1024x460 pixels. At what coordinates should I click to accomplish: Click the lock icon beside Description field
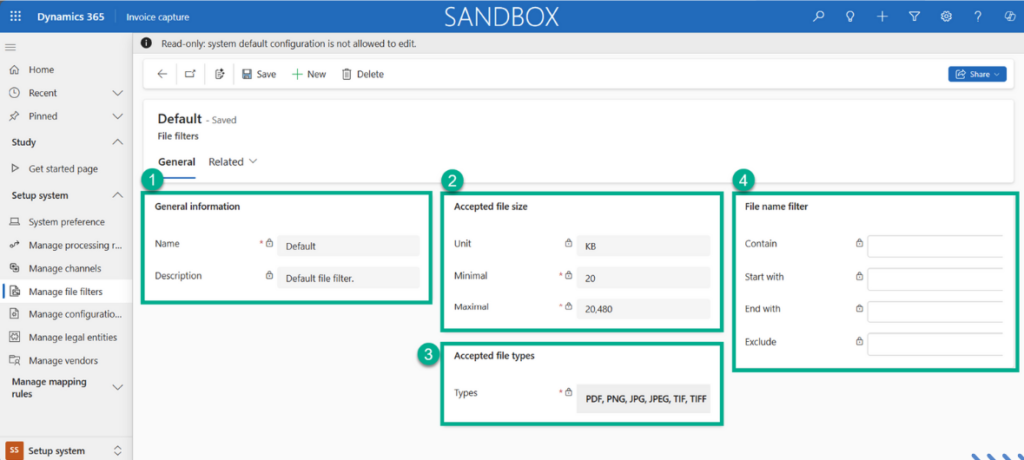click(269, 276)
